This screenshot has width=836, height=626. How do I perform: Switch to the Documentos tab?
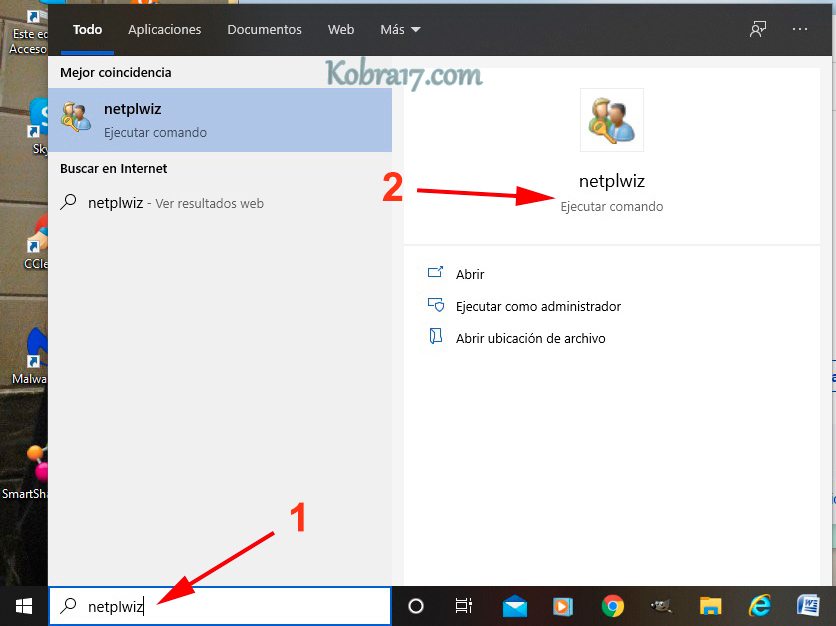pos(264,30)
